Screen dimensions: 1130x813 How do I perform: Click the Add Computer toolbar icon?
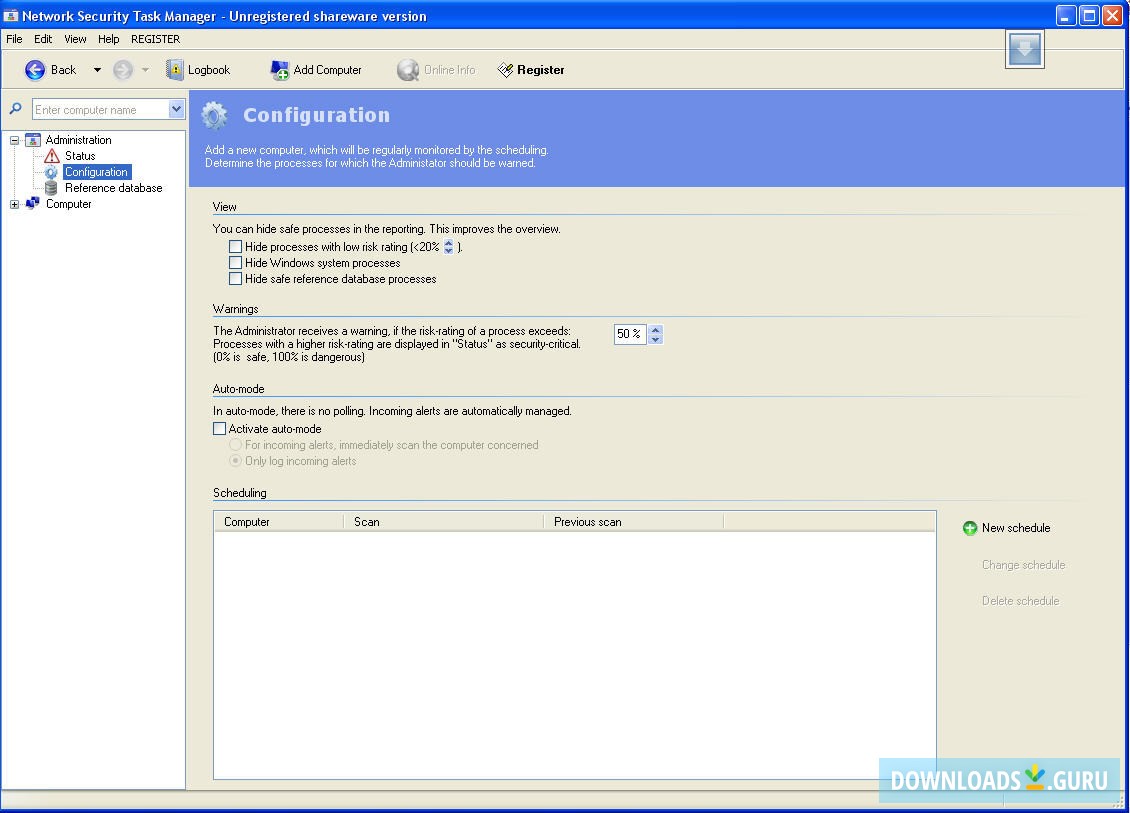(x=279, y=70)
